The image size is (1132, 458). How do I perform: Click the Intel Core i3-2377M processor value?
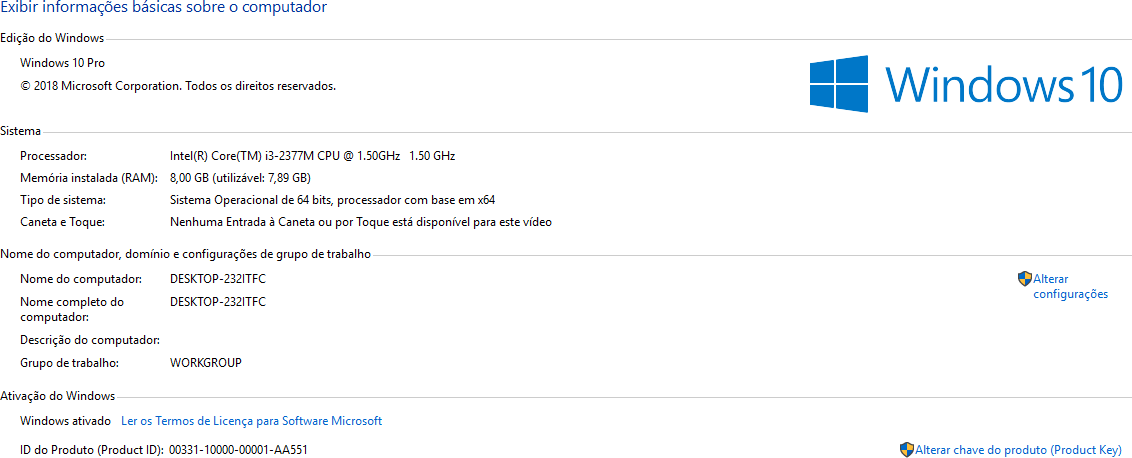click(x=313, y=155)
